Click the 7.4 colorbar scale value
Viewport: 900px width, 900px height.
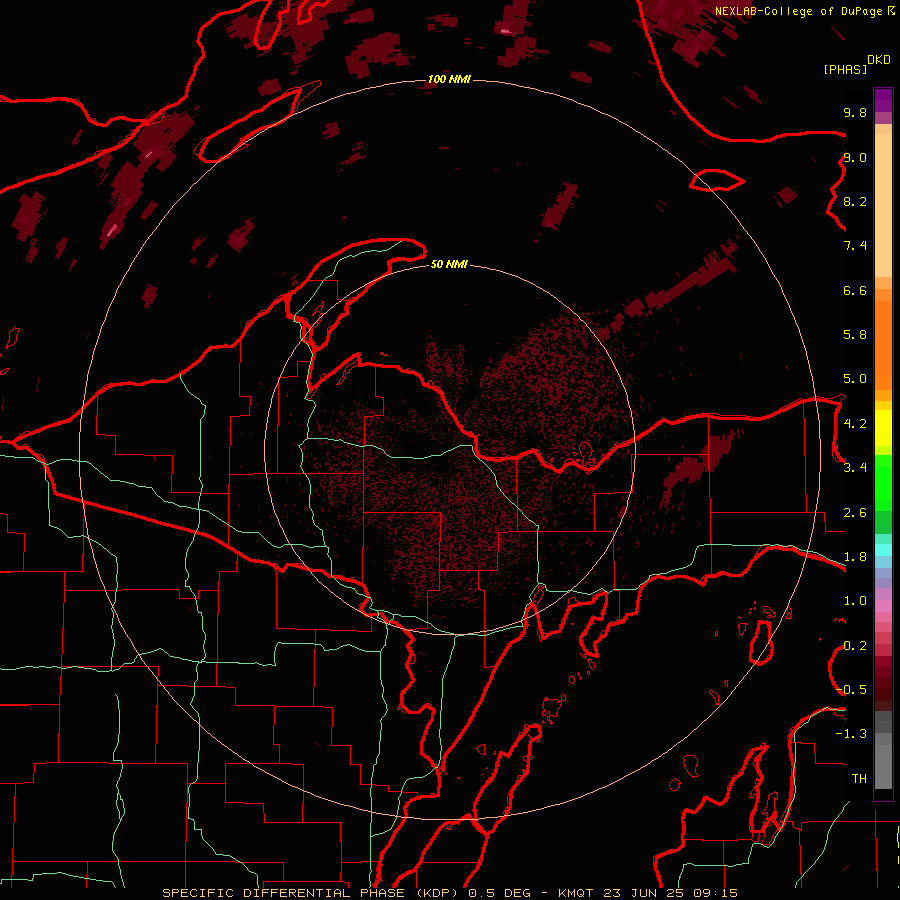[x=855, y=246]
